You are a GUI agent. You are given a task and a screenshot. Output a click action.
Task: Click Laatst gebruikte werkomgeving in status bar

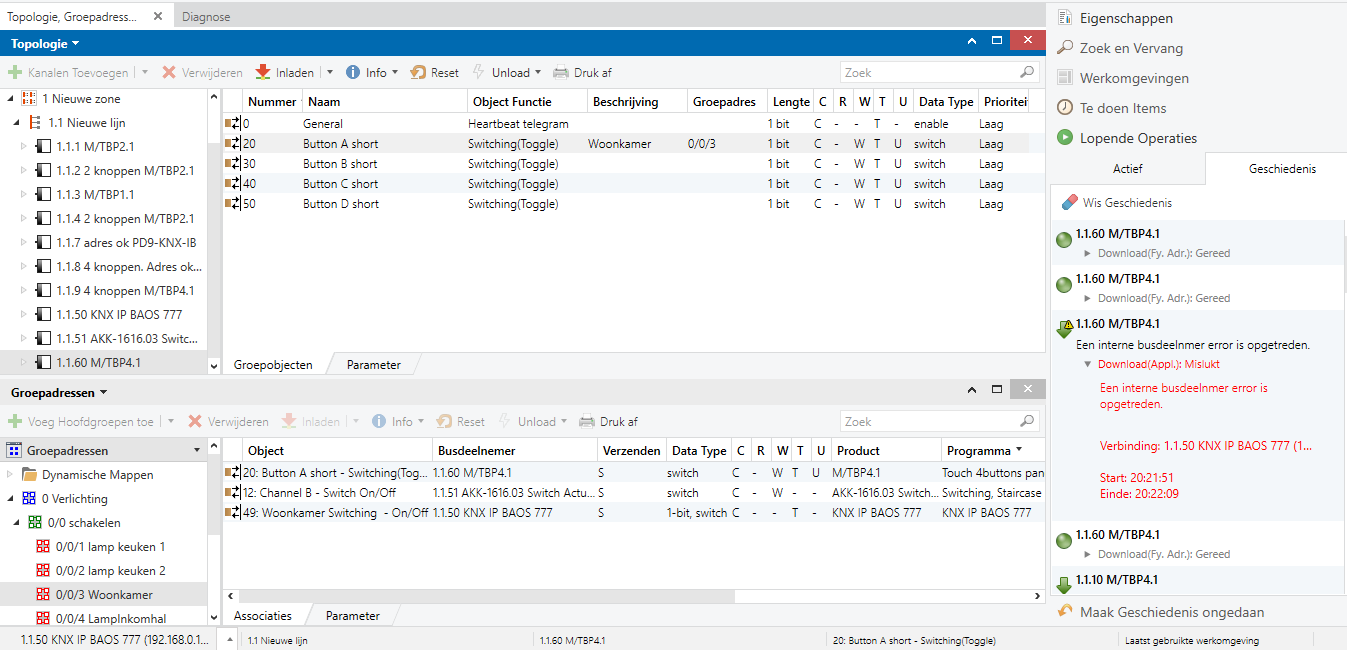pyautogui.click(x=1192, y=640)
